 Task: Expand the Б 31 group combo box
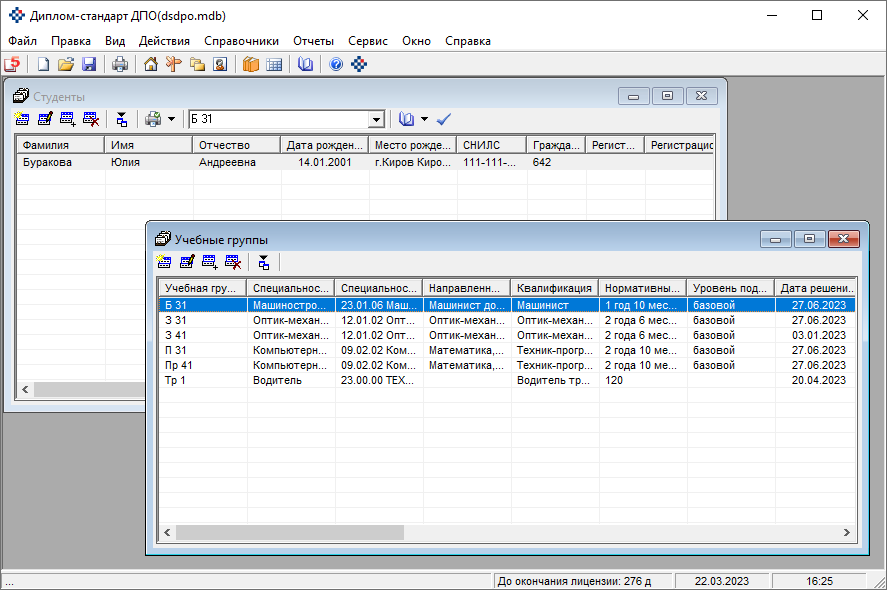[376, 120]
